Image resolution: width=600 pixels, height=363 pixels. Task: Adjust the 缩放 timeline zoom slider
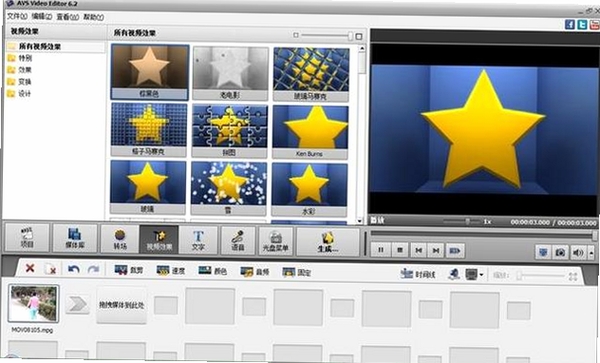[x=541, y=275]
